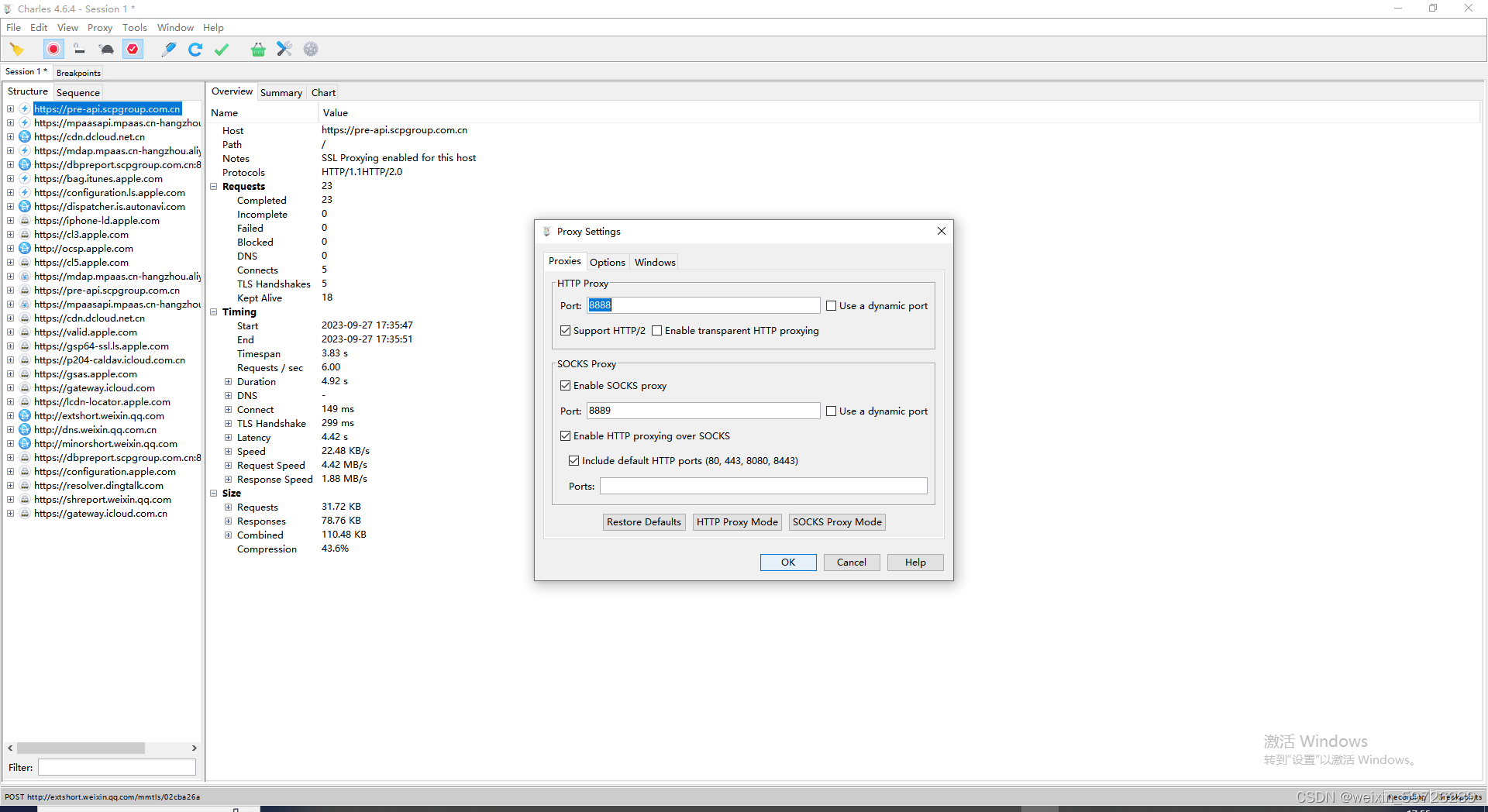Open Tools wrench icon in toolbar
Screen dimensions: 1488x812
coord(284,50)
